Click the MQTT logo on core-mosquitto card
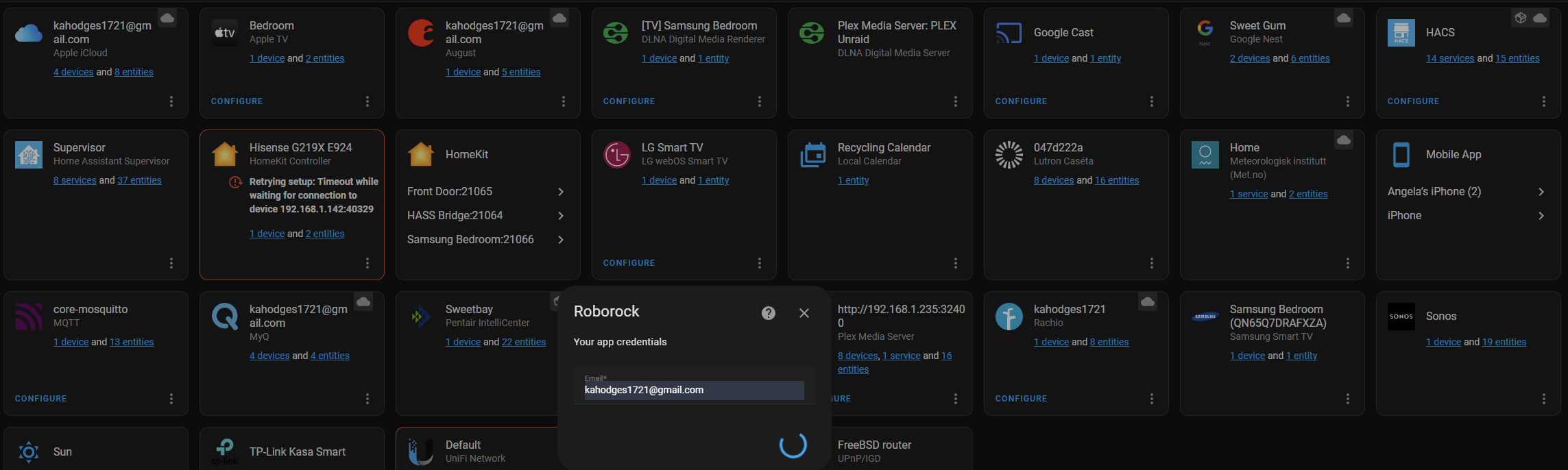The image size is (1568, 470). pyautogui.click(x=29, y=317)
